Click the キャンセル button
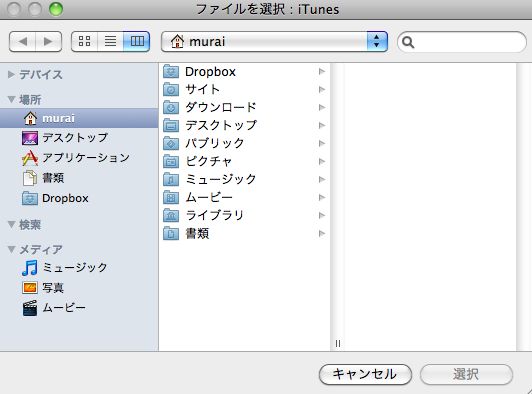The image size is (532, 394). point(365,374)
